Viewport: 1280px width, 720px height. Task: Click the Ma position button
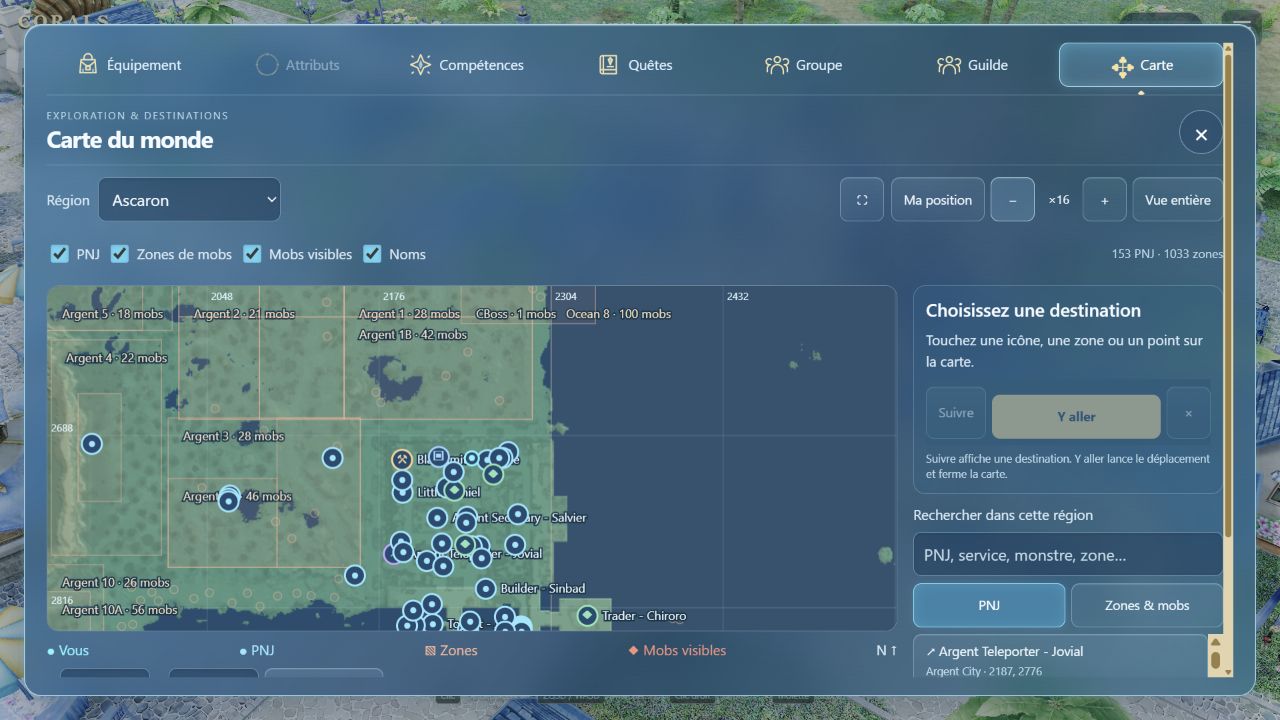(937, 200)
